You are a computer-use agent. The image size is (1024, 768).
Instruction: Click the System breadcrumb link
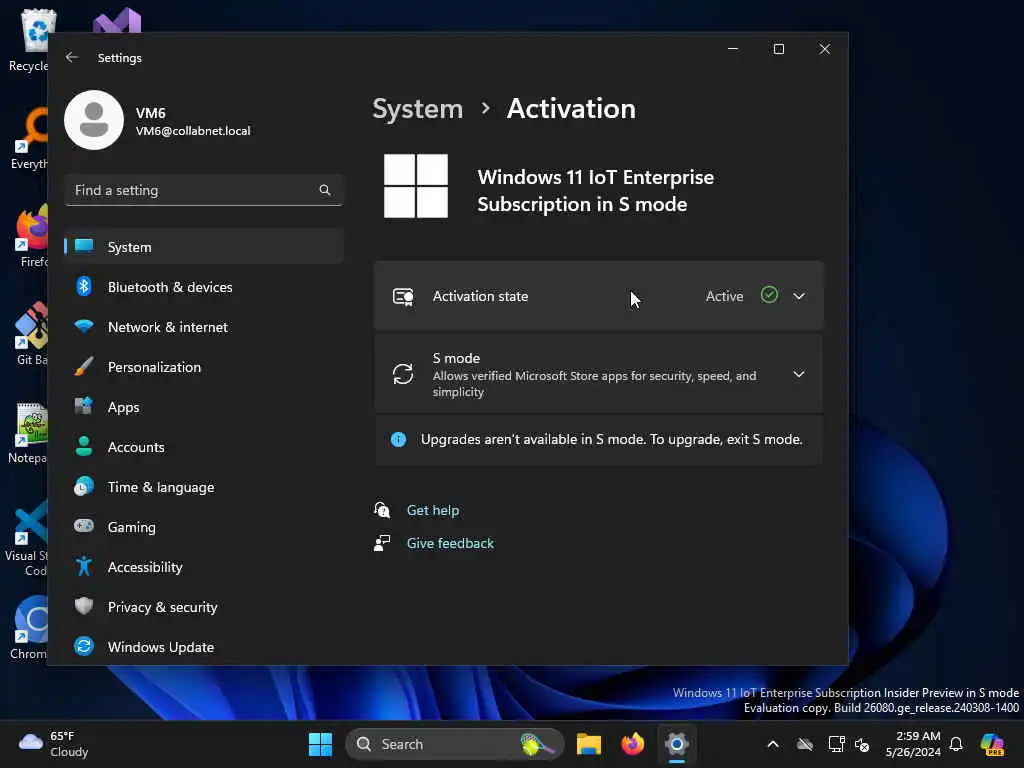click(x=417, y=109)
